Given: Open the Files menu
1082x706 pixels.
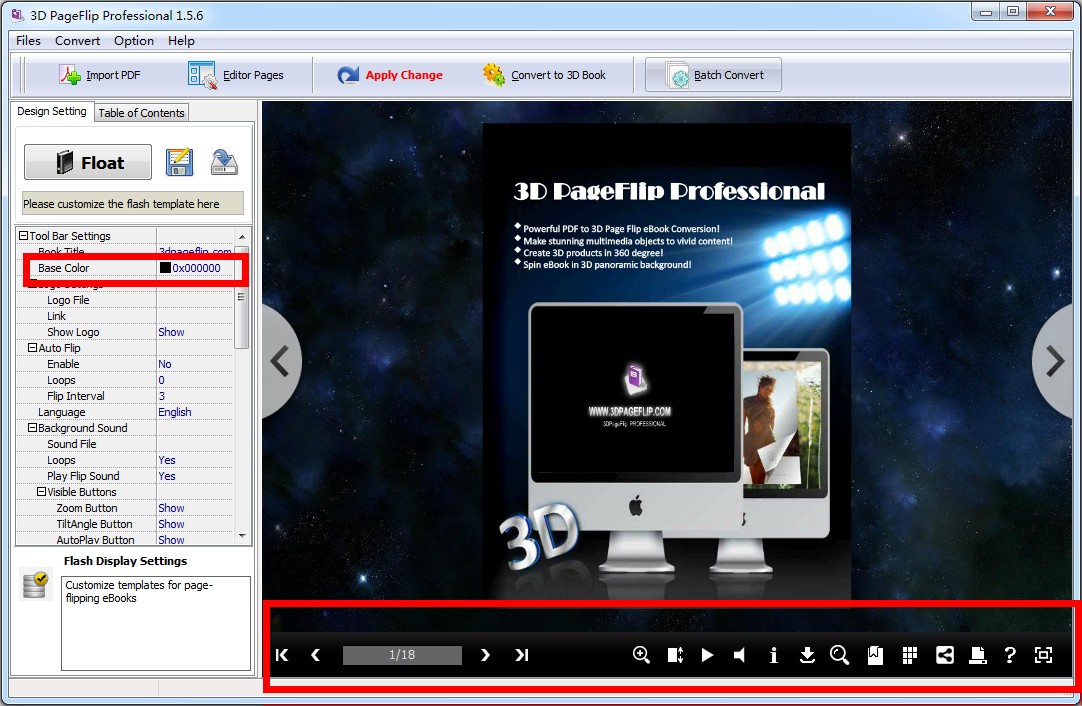Looking at the screenshot, I should [x=28, y=41].
